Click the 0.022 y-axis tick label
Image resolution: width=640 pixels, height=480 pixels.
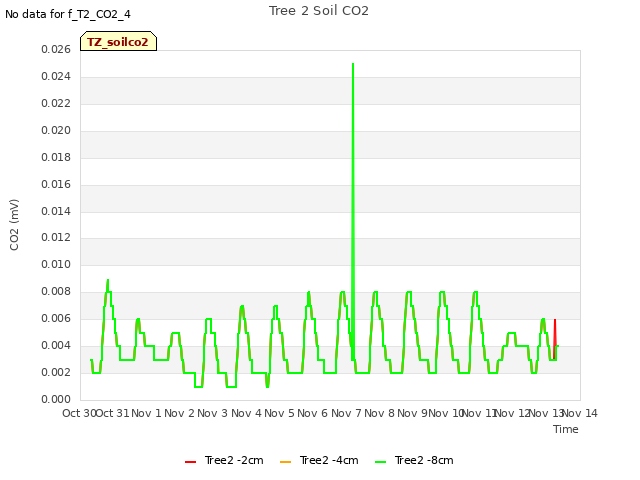click(56, 103)
